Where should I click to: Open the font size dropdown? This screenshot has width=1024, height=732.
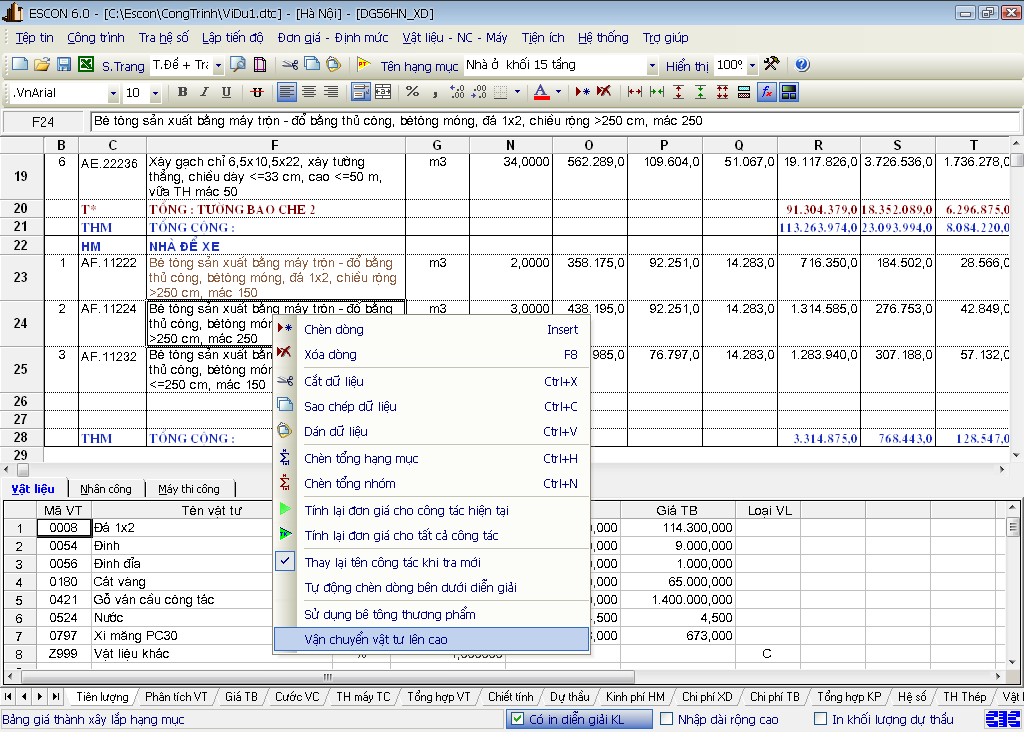pos(155,93)
